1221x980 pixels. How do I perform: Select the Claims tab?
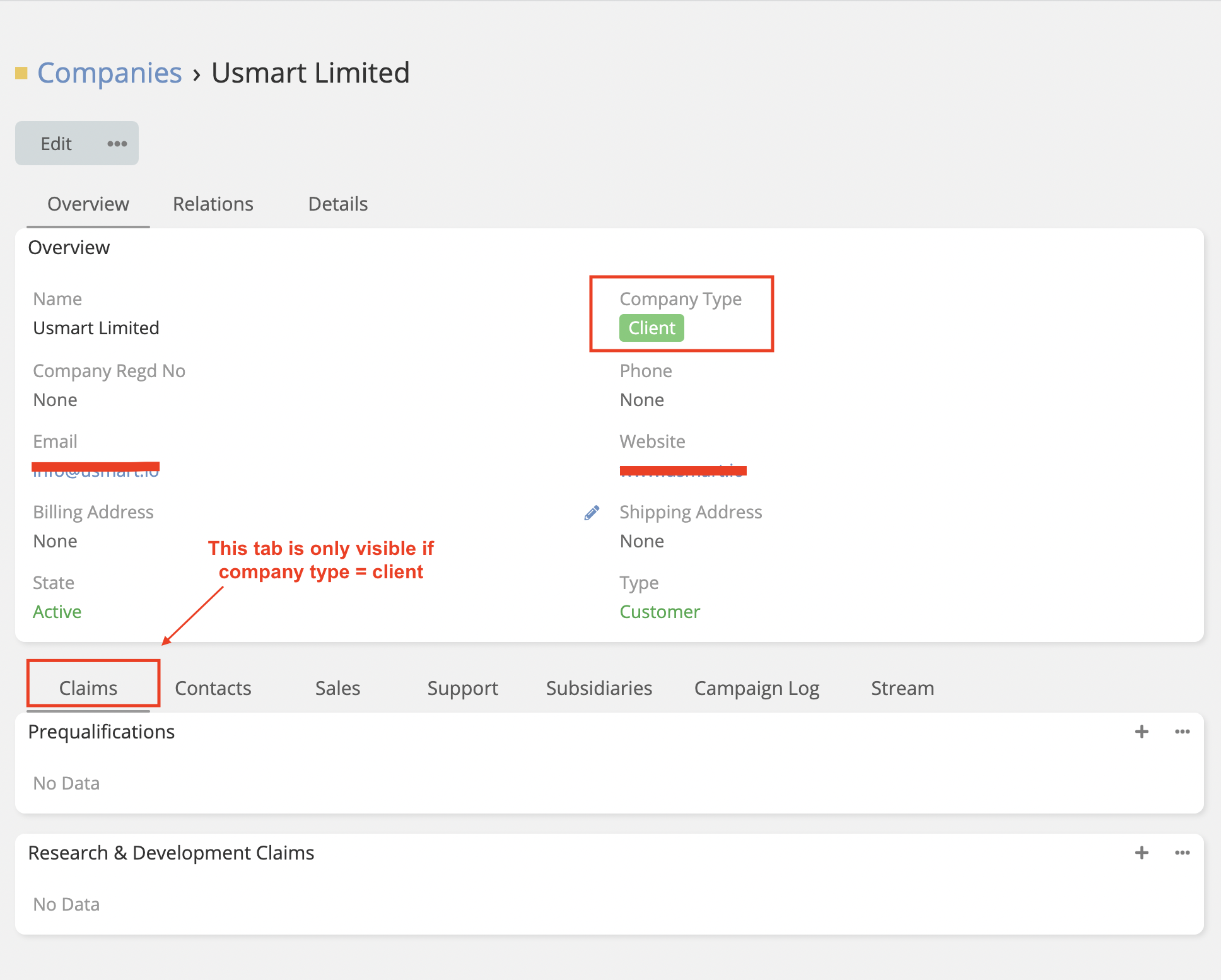(x=88, y=688)
